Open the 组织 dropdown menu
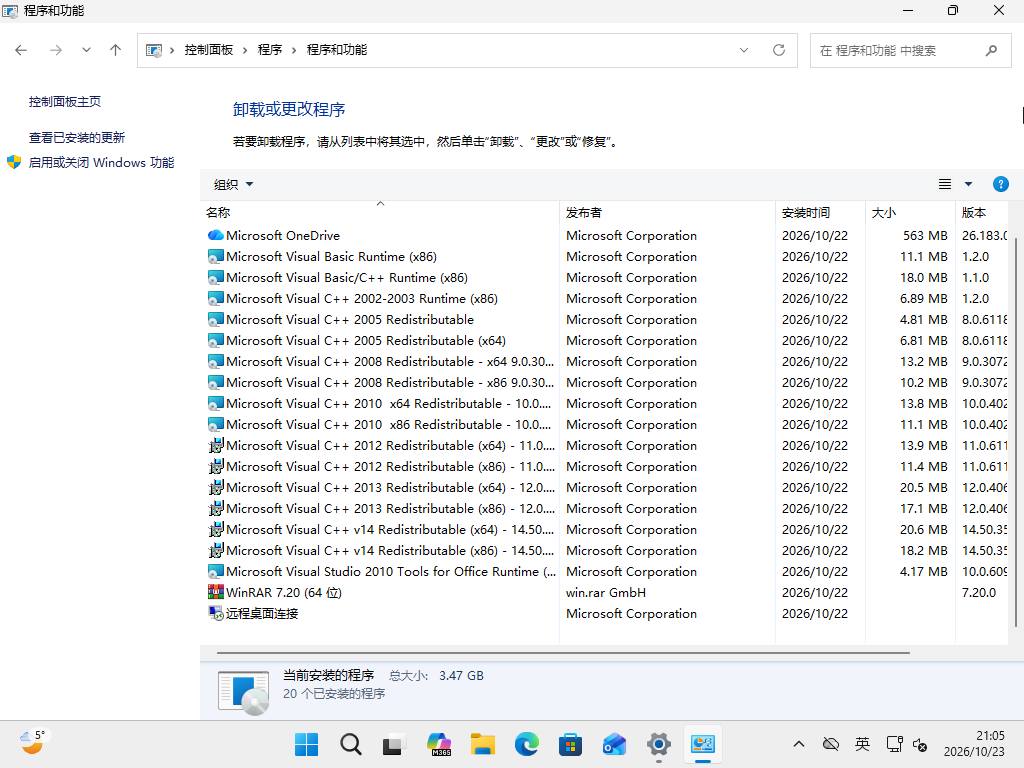Viewport: 1024px width, 768px height. 233,185
